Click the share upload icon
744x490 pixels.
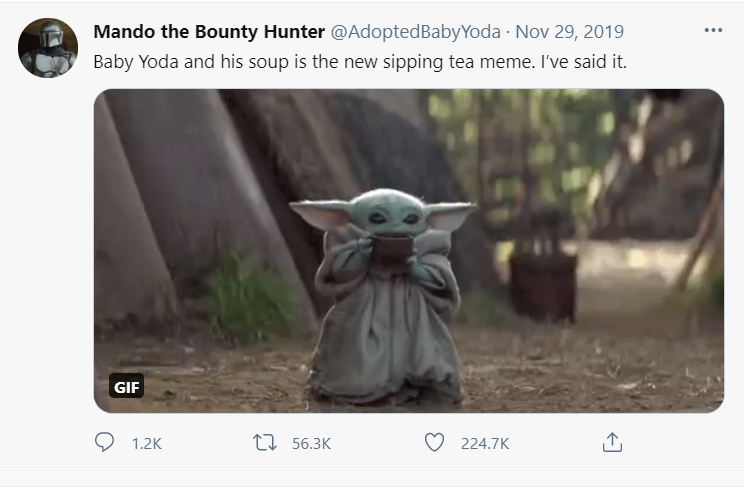click(x=613, y=442)
